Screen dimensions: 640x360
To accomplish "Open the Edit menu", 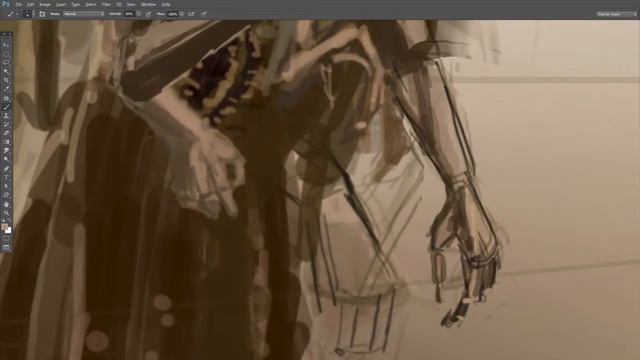I will tap(30, 4).
